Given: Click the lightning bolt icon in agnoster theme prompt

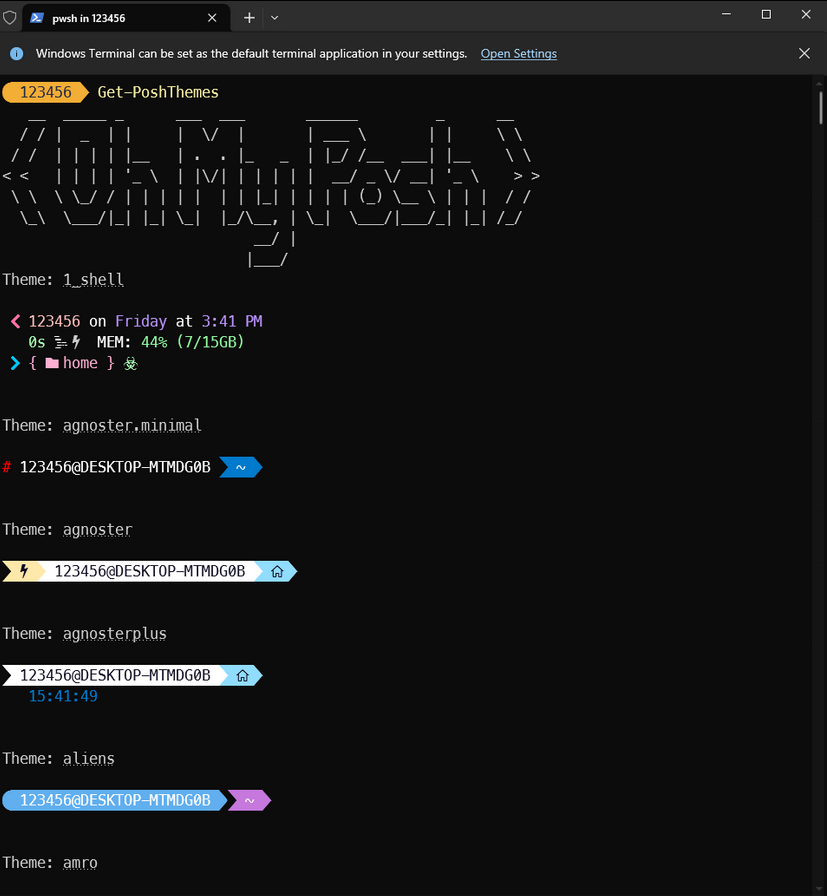Looking at the screenshot, I should pyautogui.click(x=22, y=571).
